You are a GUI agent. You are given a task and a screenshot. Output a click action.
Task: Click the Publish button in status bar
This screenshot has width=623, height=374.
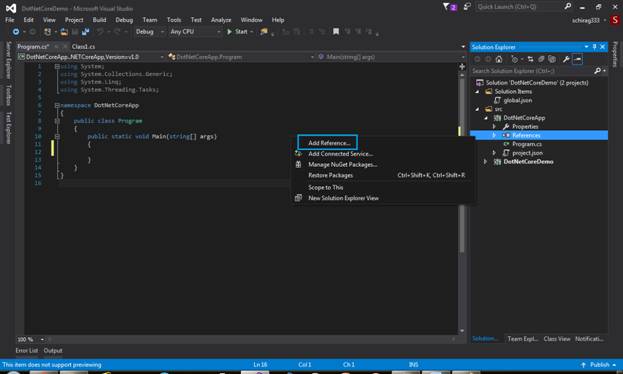click(x=599, y=364)
